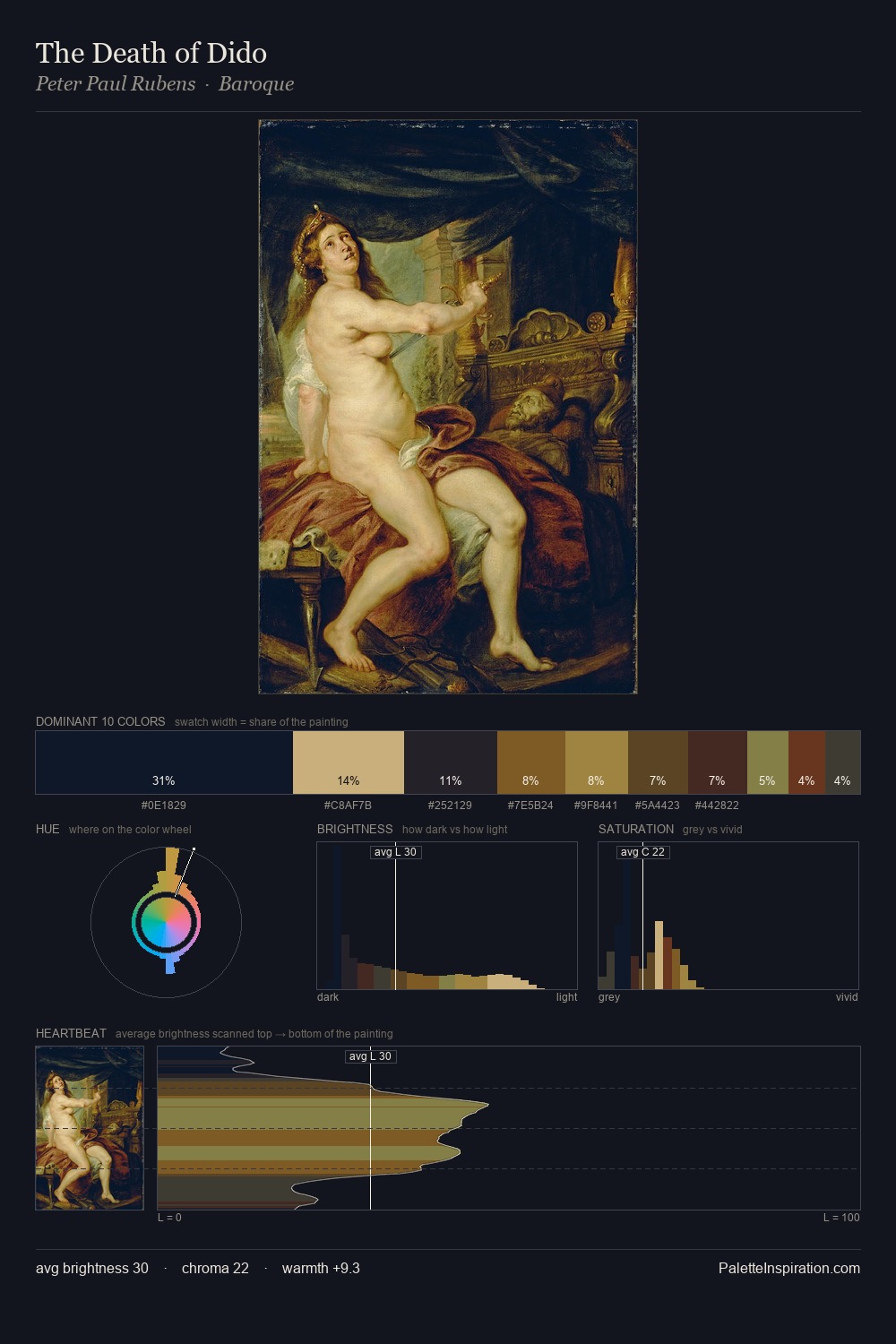Pick the 11% near-black swatch
Viewport: 896px width, 1344px height.
coord(451,762)
